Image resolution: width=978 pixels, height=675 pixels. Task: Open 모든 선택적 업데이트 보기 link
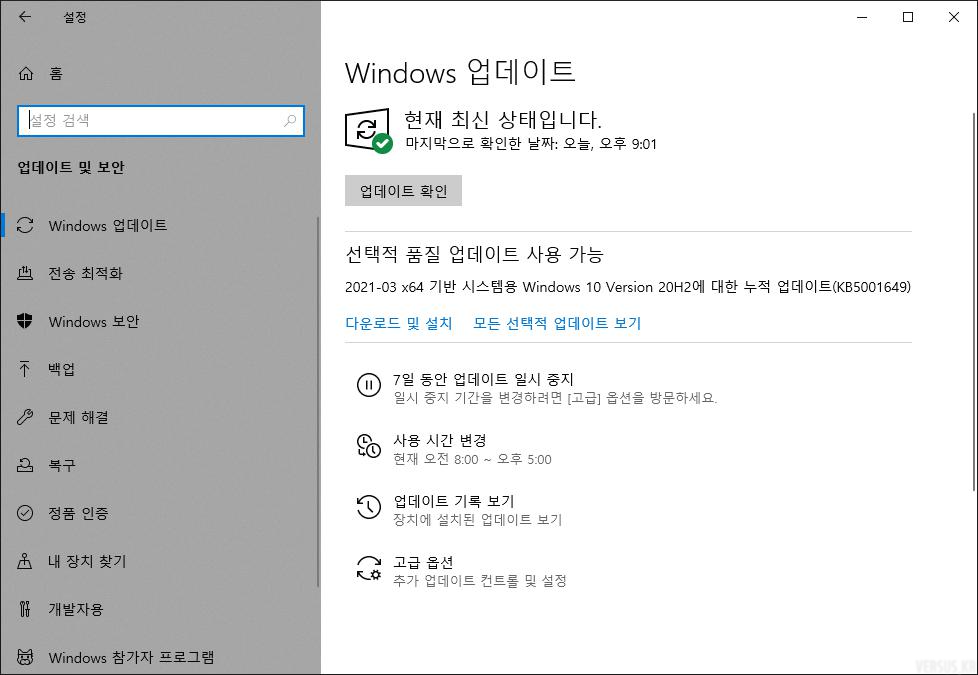tap(557, 323)
